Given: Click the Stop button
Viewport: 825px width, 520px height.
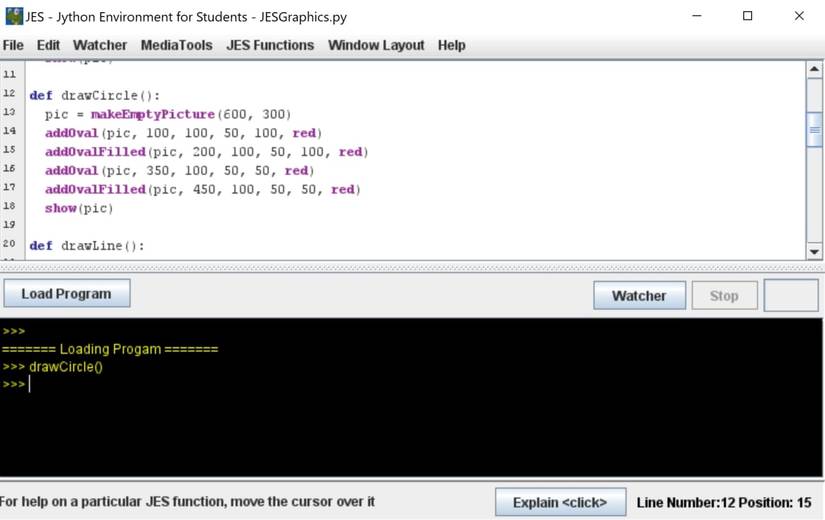Looking at the screenshot, I should pyautogui.click(x=725, y=296).
